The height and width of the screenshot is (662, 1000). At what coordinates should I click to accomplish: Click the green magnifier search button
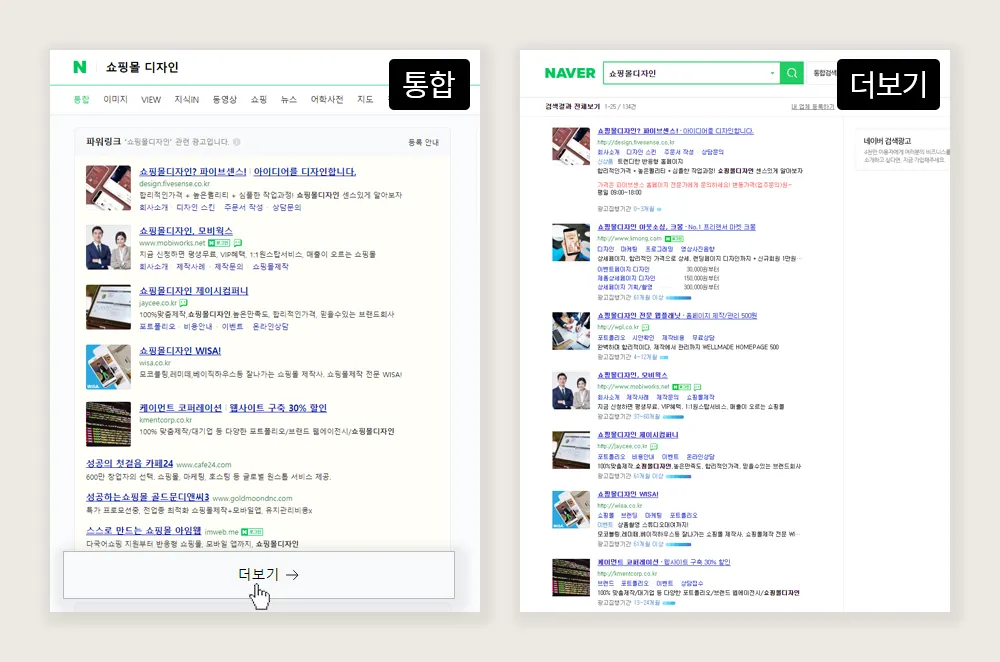pyautogui.click(x=792, y=73)
